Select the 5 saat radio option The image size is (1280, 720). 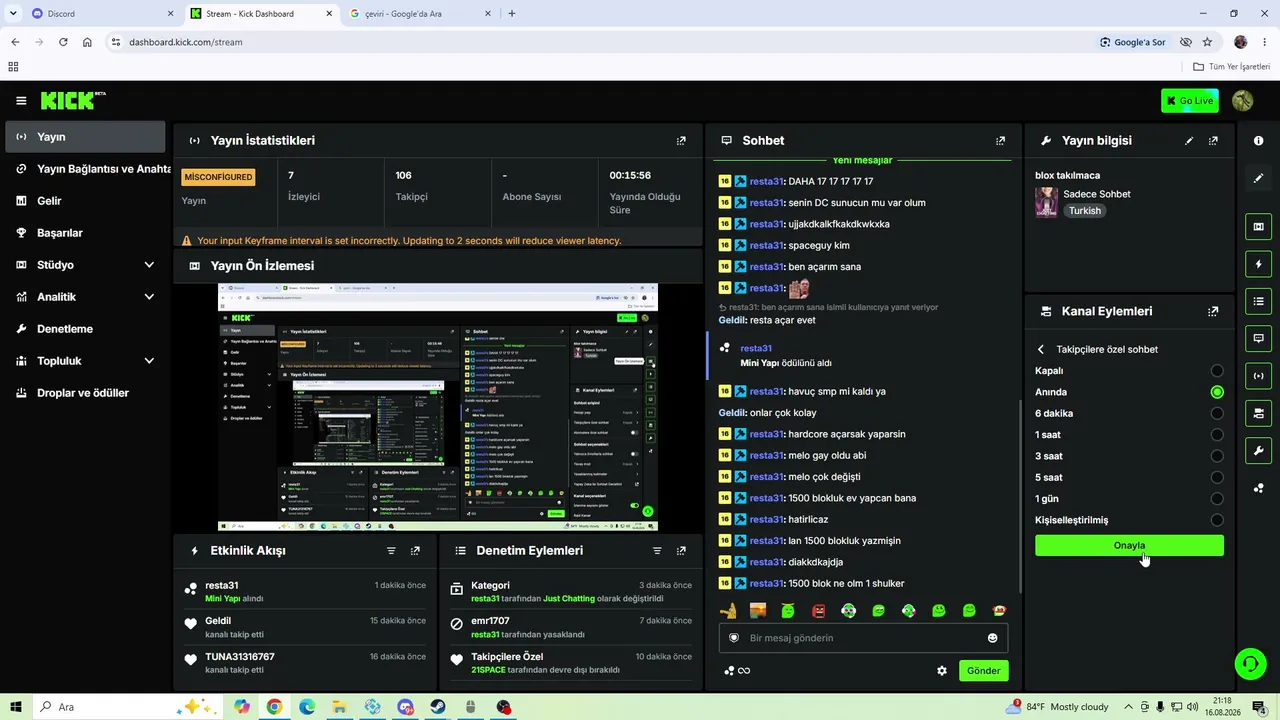pyautogui.click(x=1217, y=478)
